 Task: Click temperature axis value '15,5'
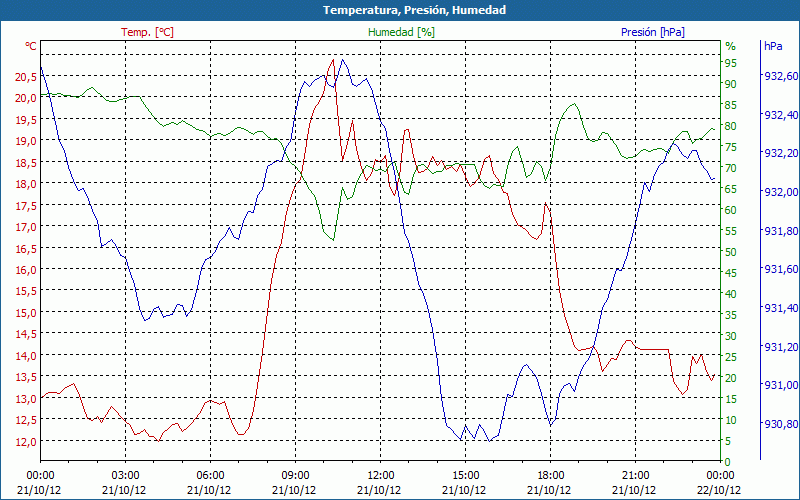(26, 291)
